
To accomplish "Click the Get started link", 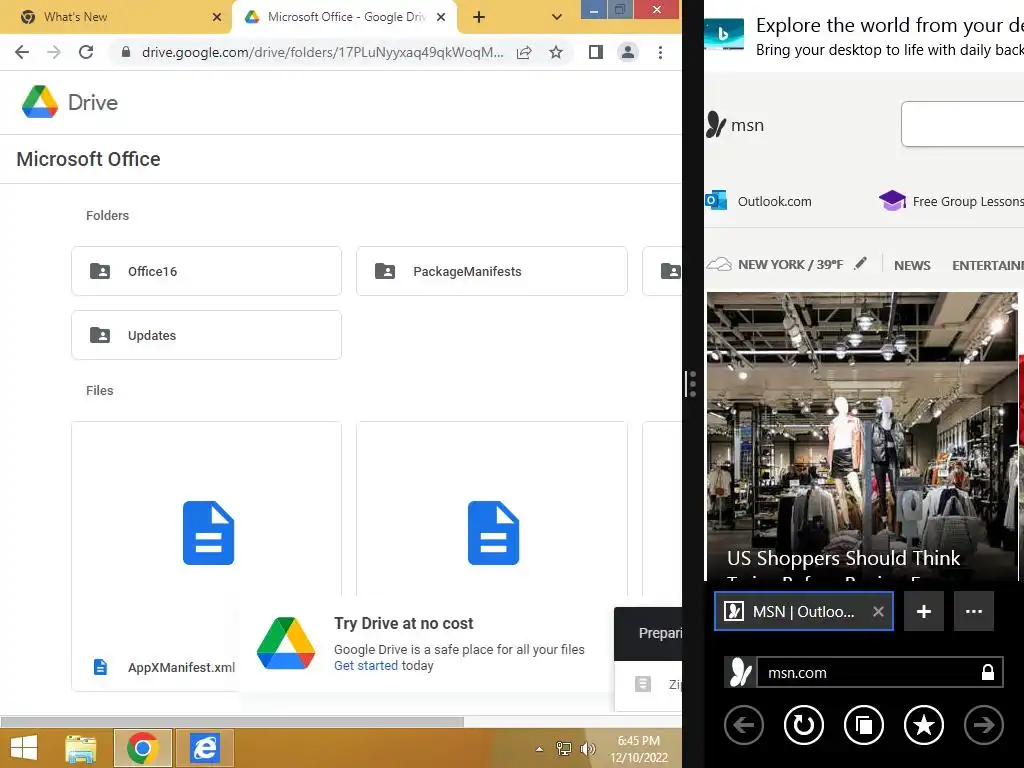I will [x=366, y=665].
